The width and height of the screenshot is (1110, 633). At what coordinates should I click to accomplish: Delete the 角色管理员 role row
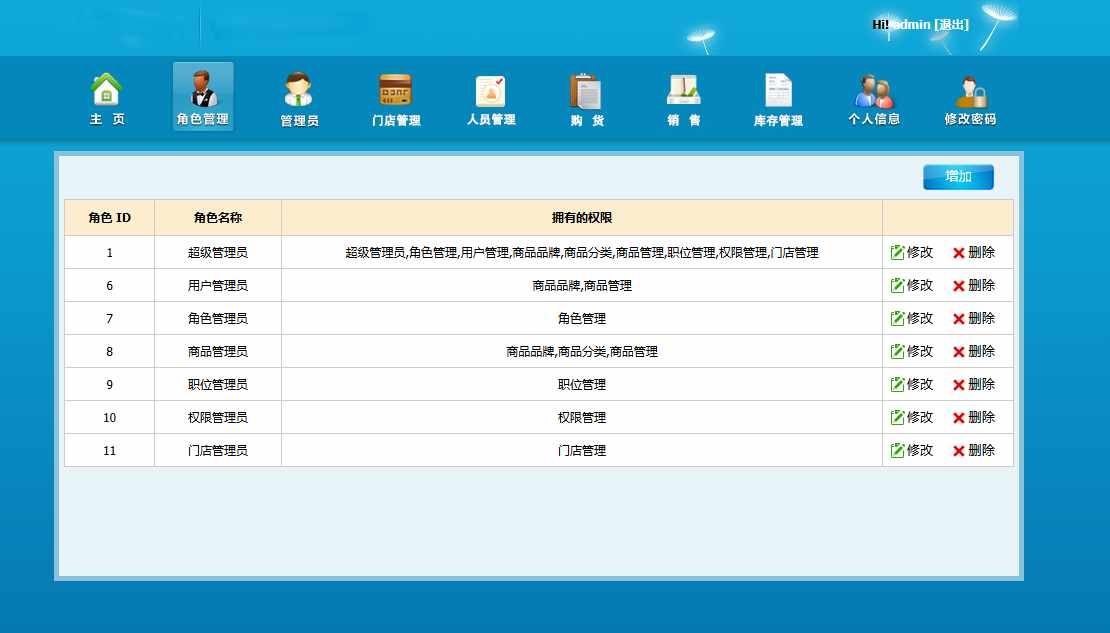pyautogui.click(x=974, y=319)
